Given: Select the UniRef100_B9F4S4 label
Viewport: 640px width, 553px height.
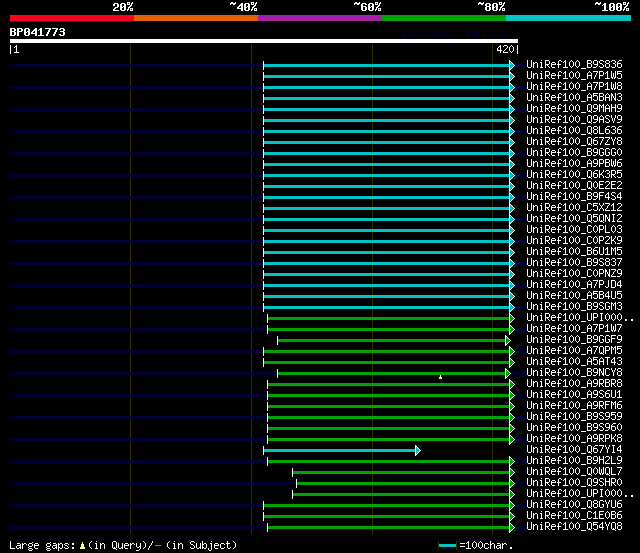Looking at the screenshot, I should 574,197.
